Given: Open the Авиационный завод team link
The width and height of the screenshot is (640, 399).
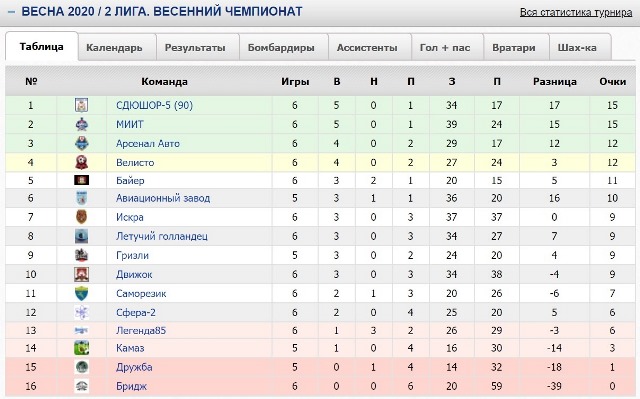Looking at the screenshot, I should [163, 198].
